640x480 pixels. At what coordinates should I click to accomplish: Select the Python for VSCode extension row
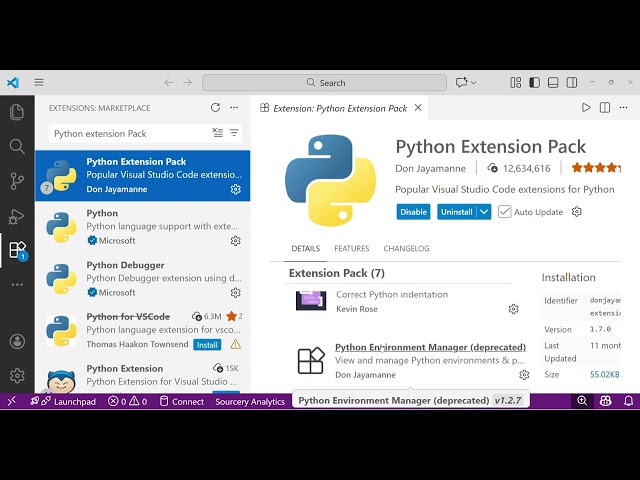tap(142, 331)
